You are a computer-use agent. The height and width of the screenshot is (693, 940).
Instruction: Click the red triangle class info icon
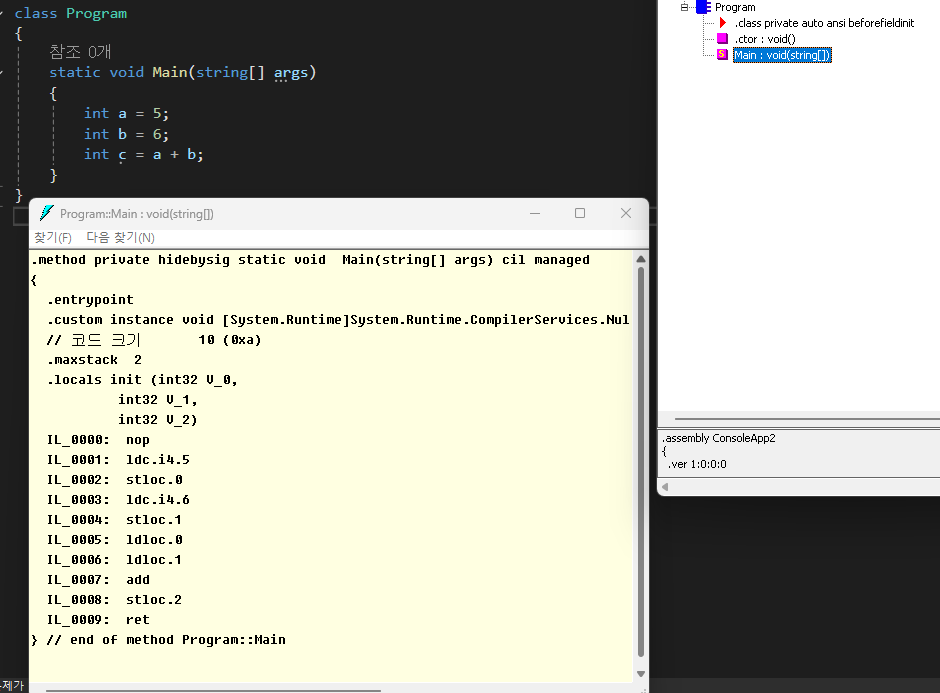[x=722, y=23]
